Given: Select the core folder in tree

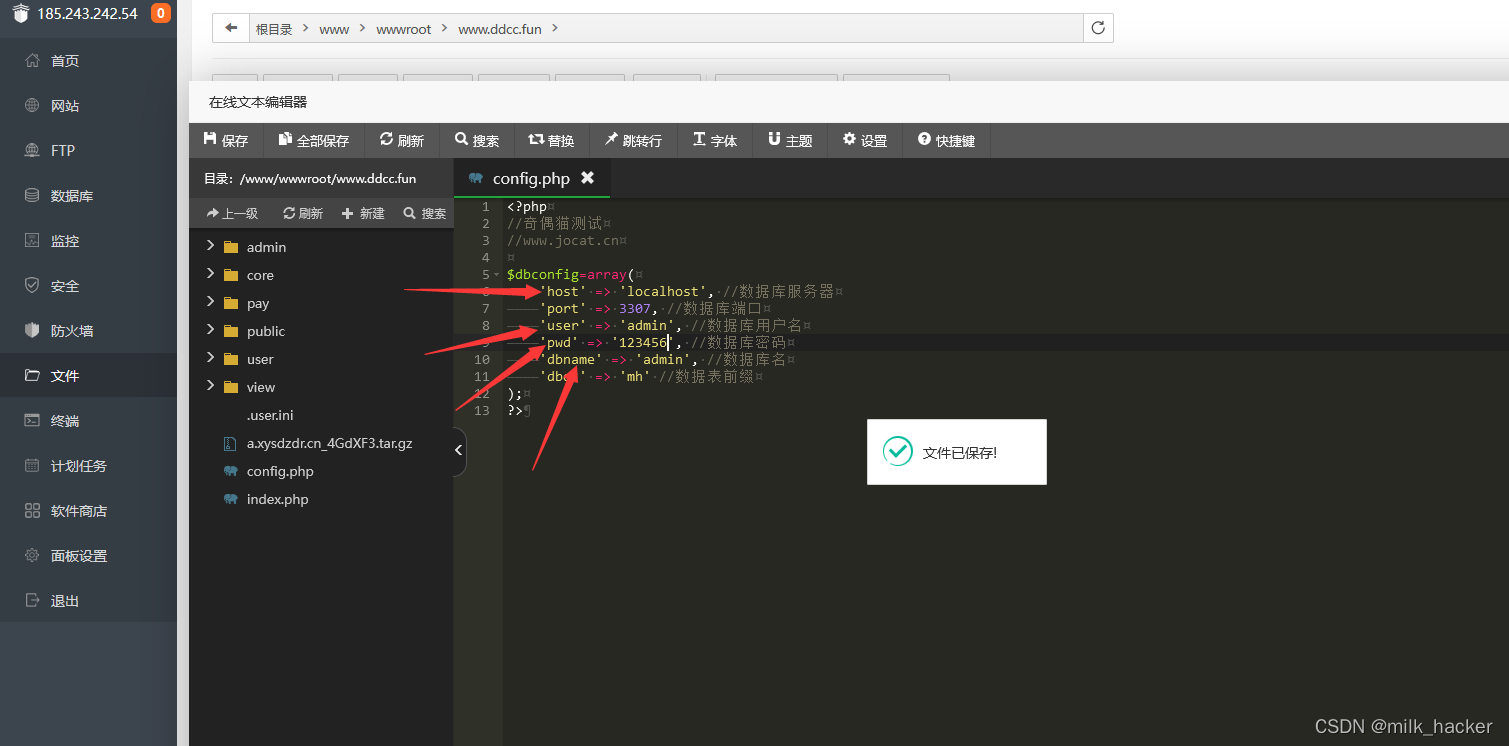Looking at the screenshot, I should point(260,275).
